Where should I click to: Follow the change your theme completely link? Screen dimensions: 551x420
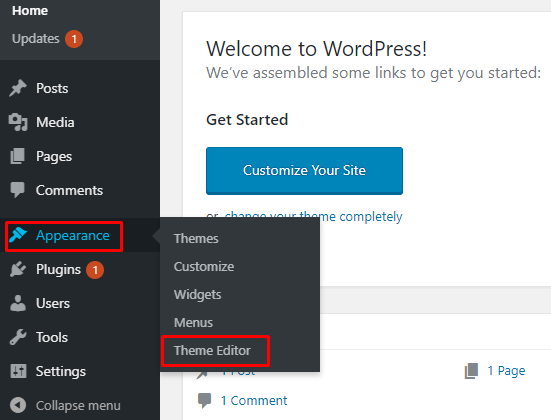[x=313, y=216]
